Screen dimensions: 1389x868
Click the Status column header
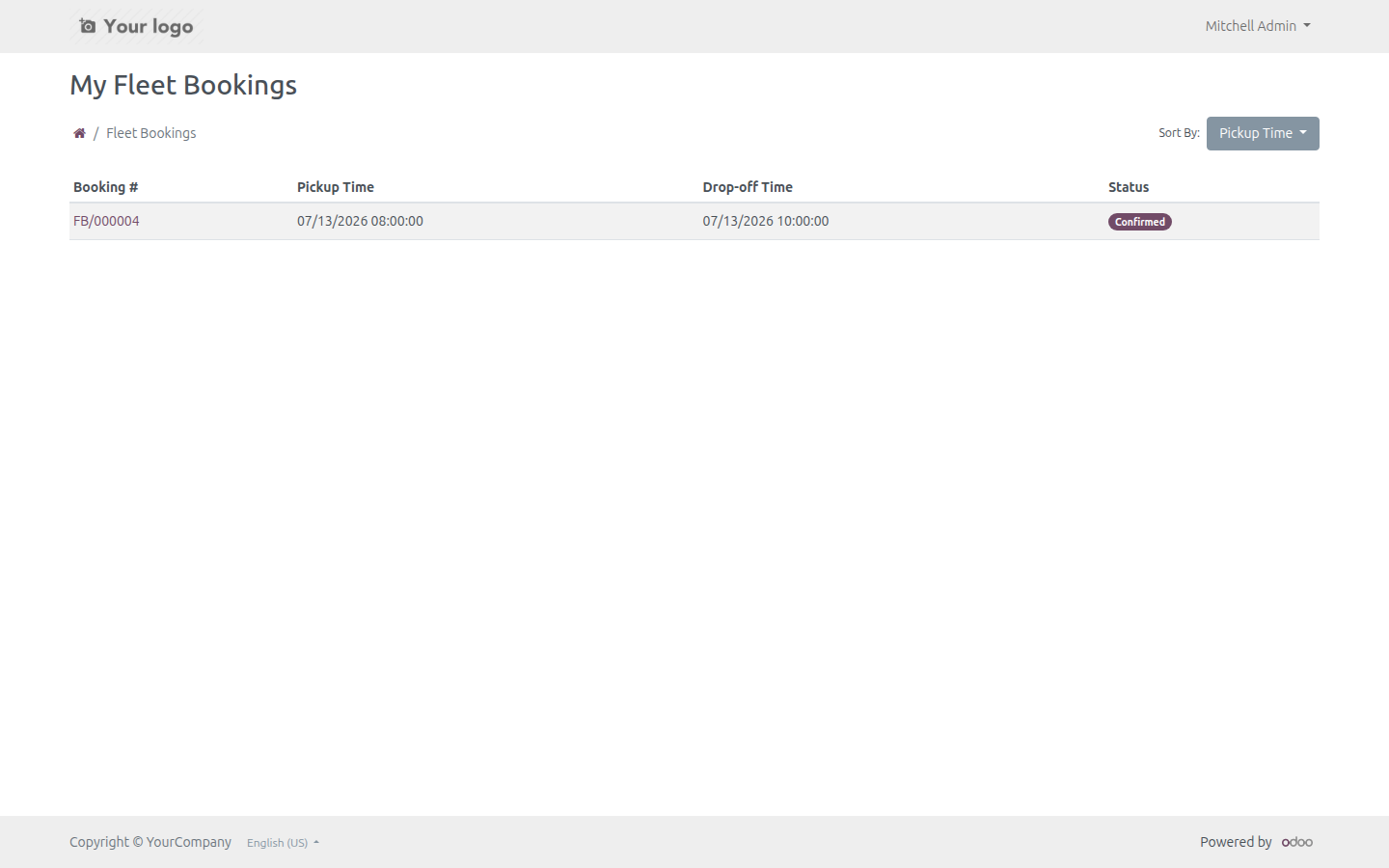pyautogui.click(x=1129, y=187)
